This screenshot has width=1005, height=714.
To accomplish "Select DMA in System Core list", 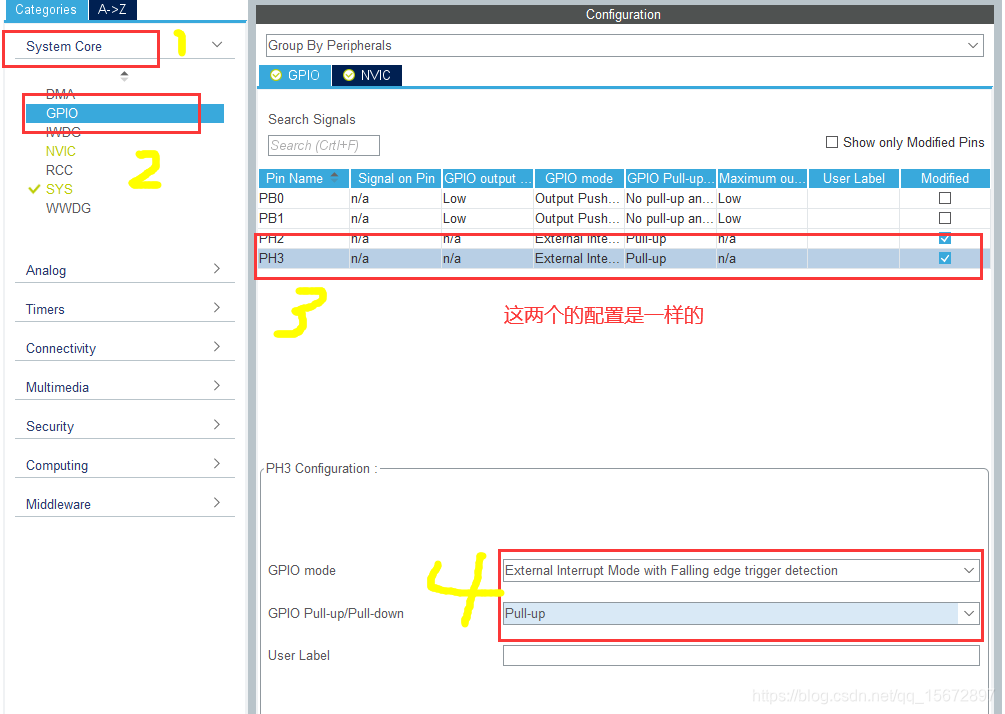I will (60, 94).
